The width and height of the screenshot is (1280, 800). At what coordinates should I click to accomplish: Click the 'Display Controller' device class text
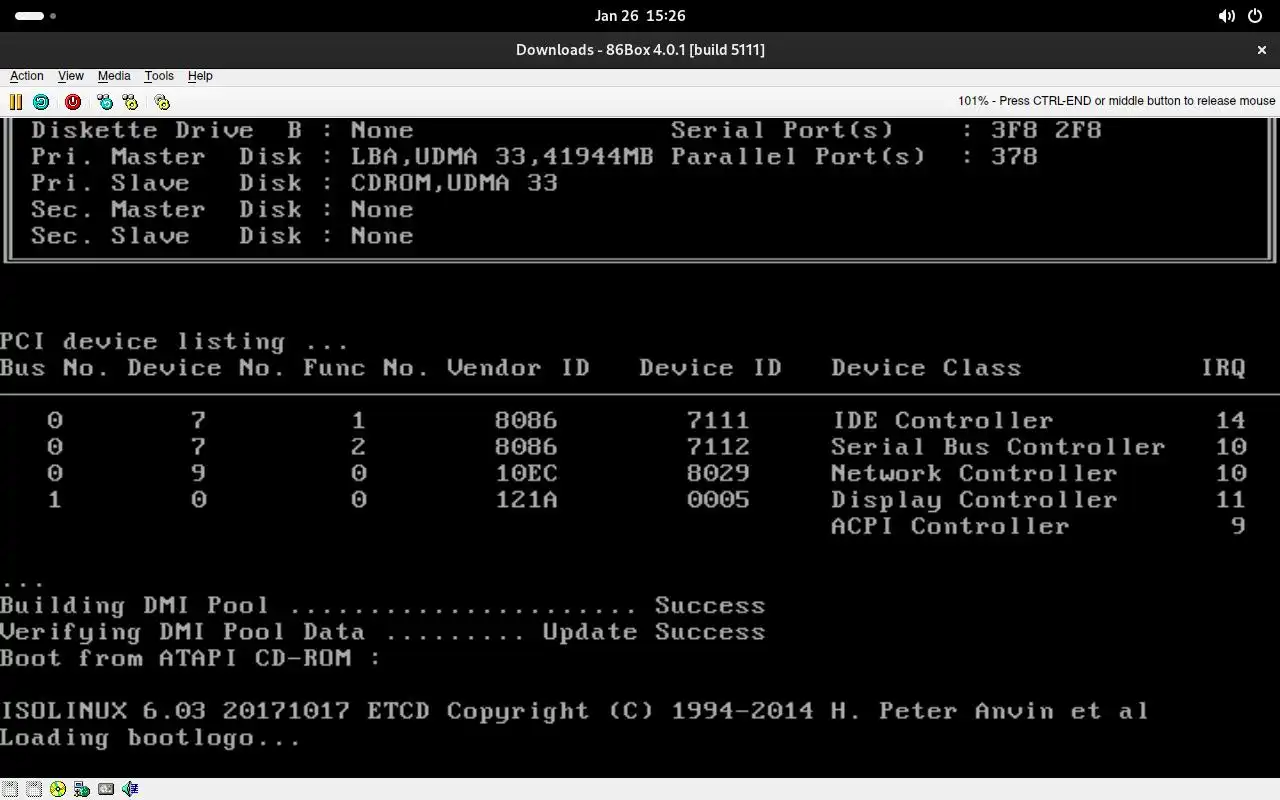pos(973,501)
